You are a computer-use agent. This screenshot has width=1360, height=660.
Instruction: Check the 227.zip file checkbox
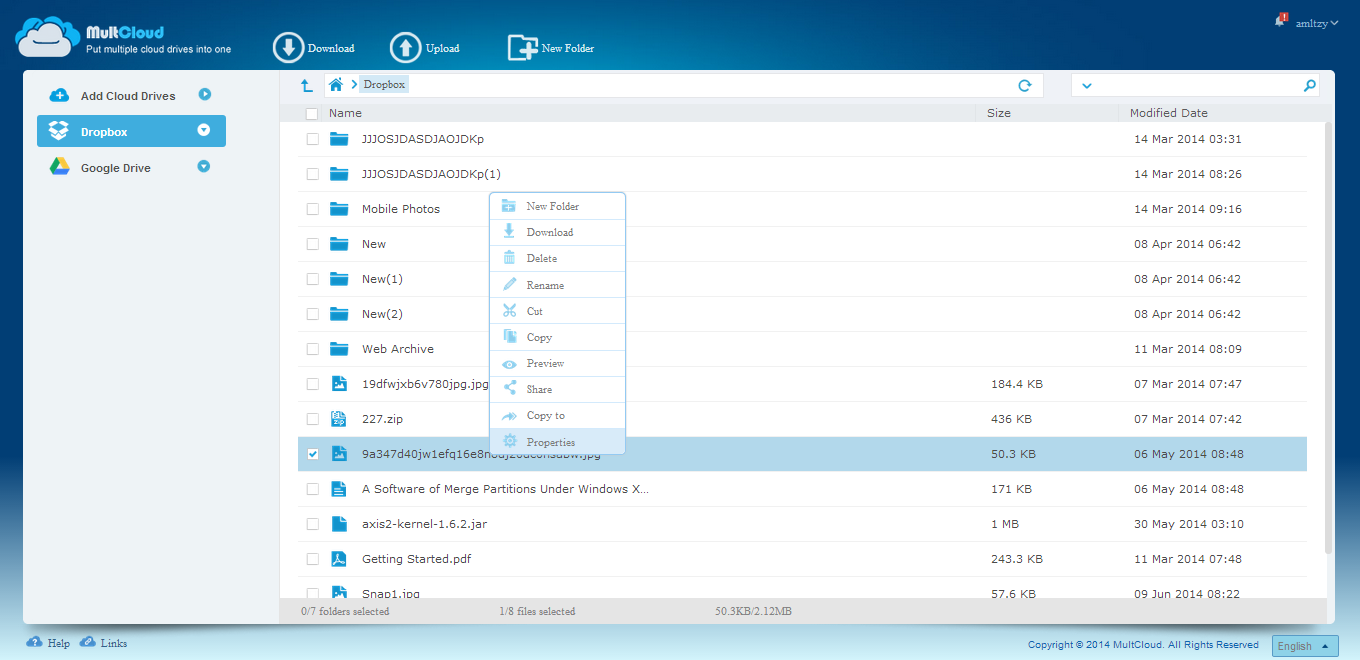(x=313, y=419)
